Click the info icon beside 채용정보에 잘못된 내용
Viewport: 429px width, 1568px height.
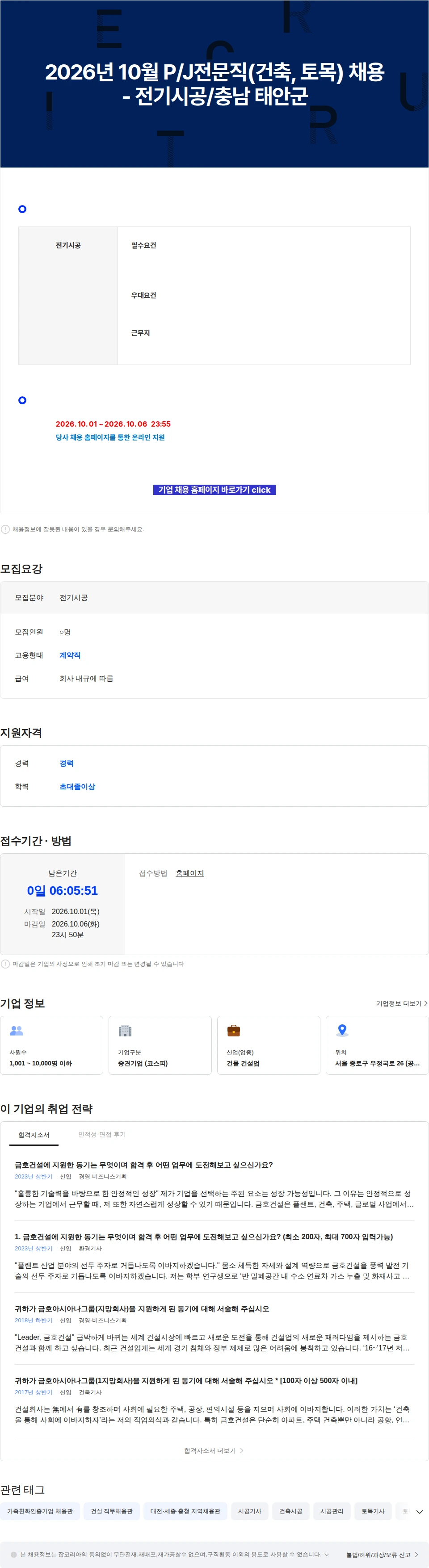5,529
